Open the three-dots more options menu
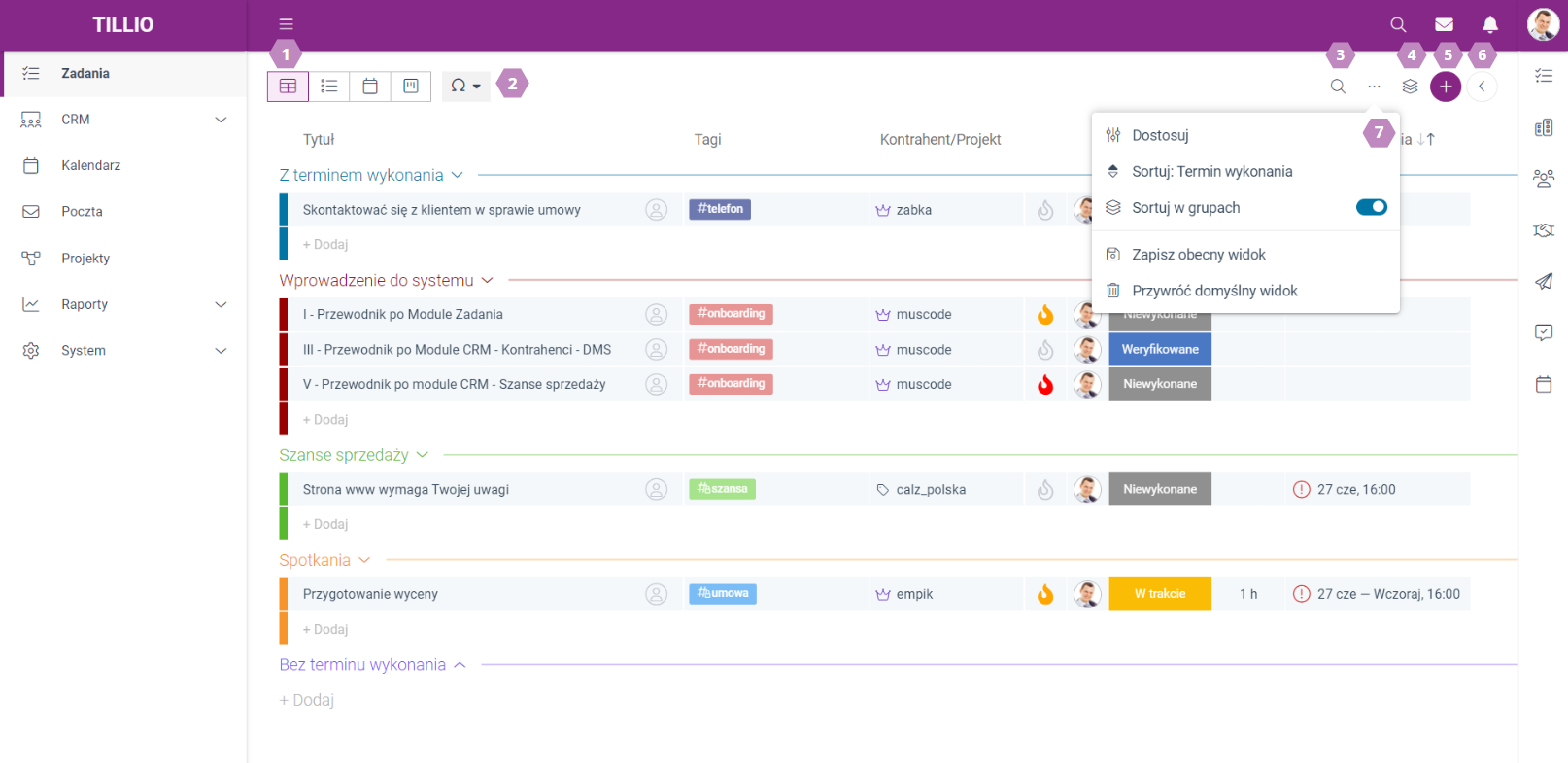Screen dimensions: 1568x763 1374,87
